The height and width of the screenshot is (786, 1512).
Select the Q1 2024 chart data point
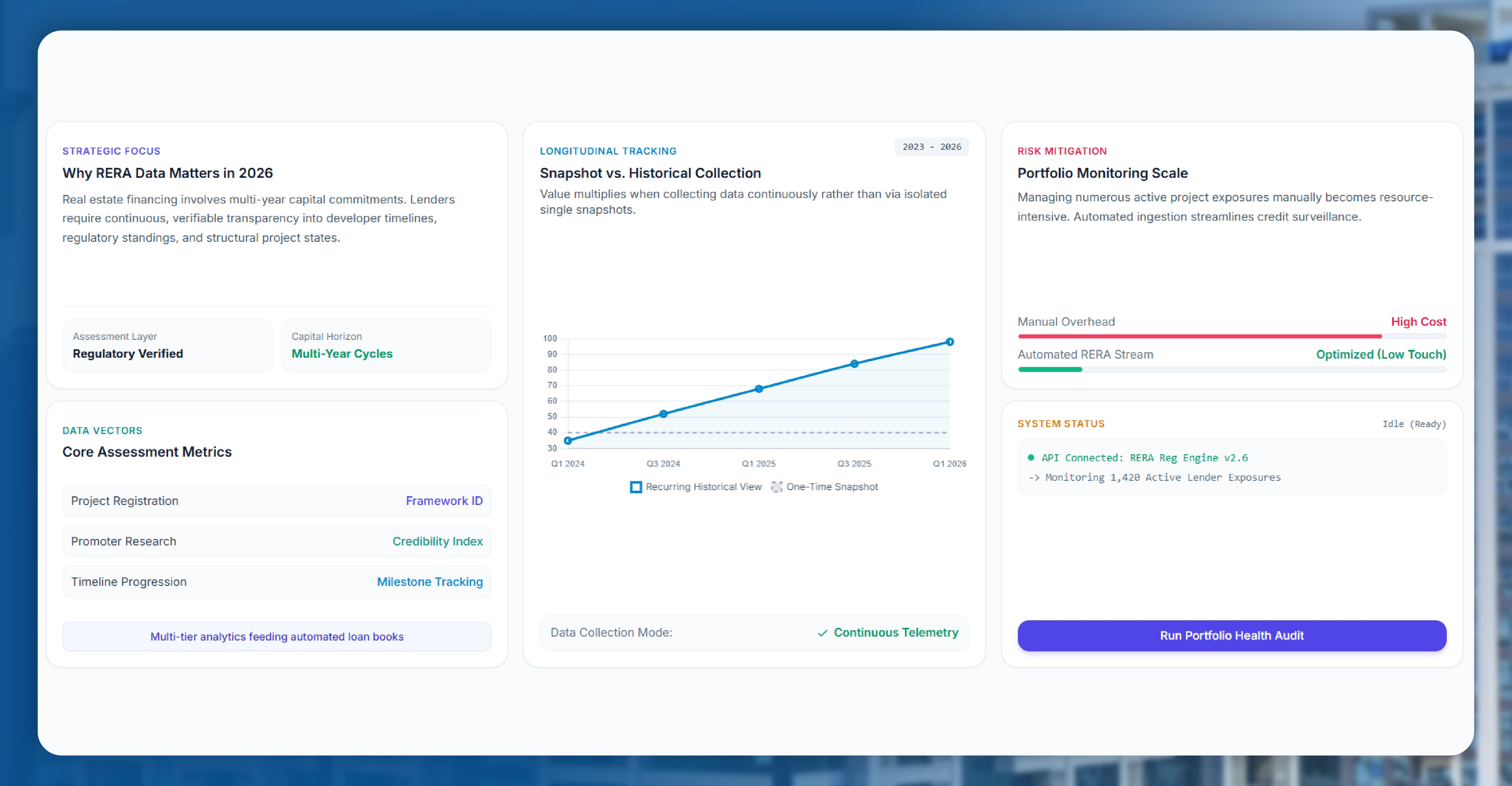(x=567, y=440)
